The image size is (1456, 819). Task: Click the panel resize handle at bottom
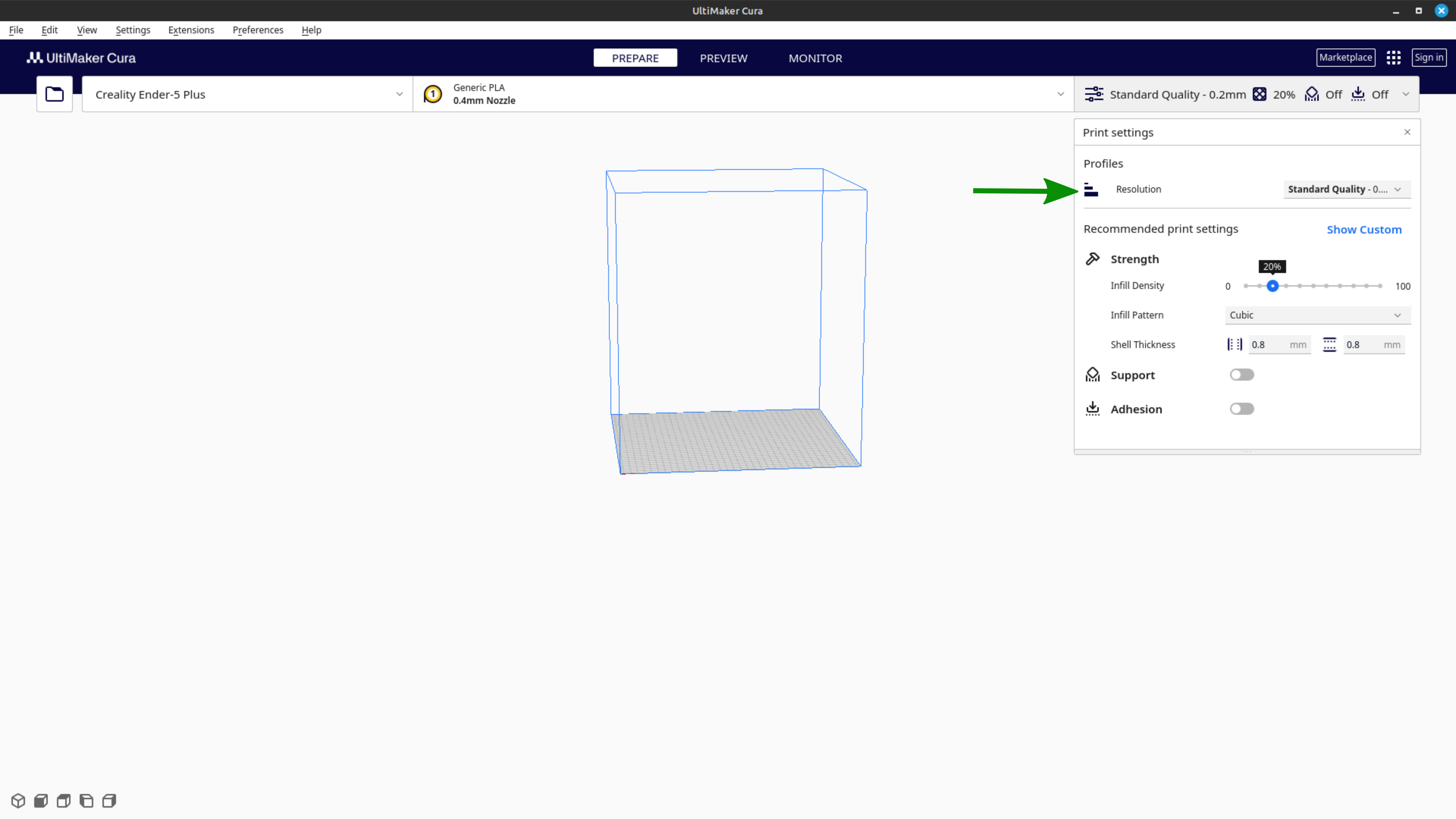point(1247,452)
